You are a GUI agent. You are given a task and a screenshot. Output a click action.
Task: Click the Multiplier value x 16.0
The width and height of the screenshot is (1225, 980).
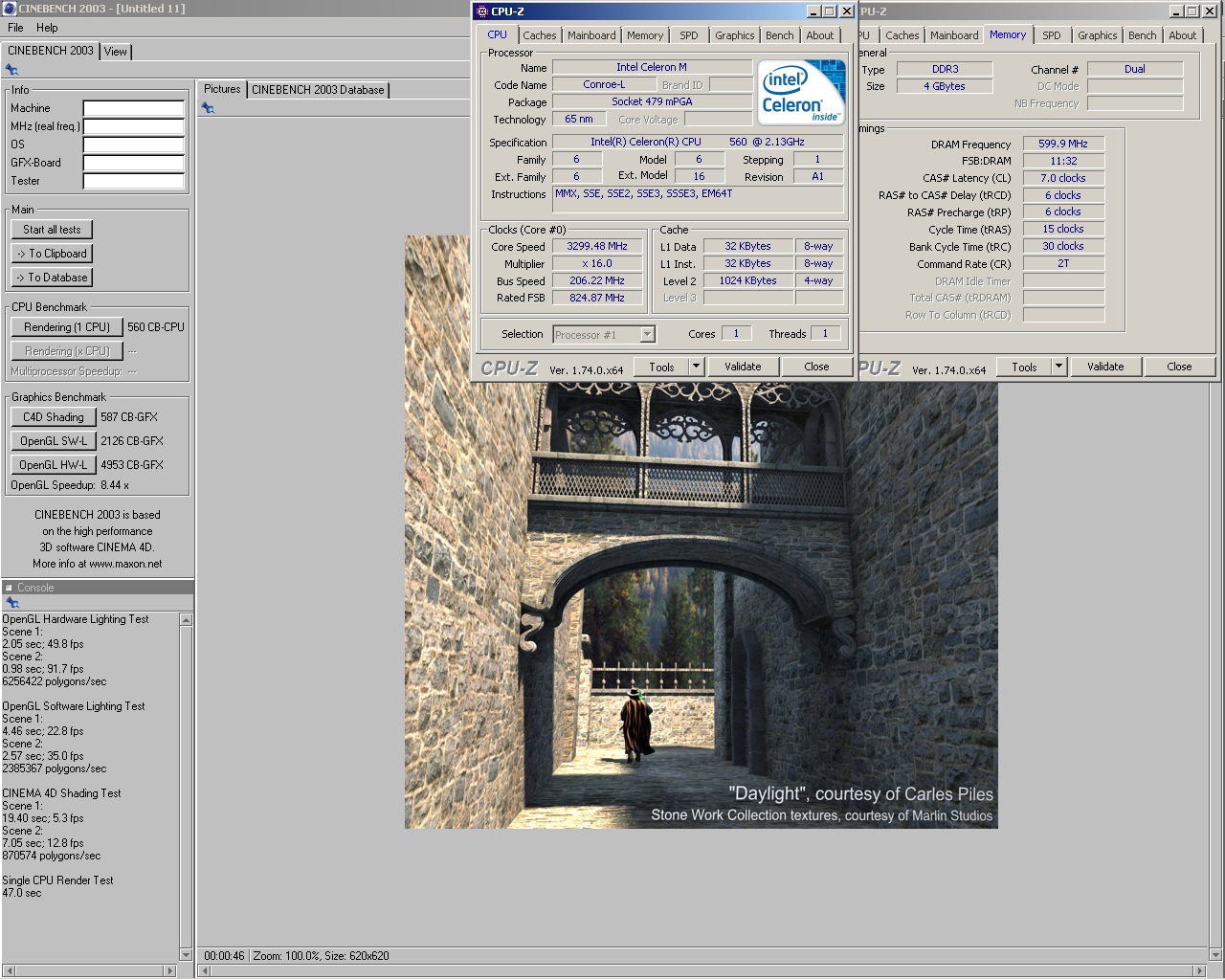(x=597, y=263)
